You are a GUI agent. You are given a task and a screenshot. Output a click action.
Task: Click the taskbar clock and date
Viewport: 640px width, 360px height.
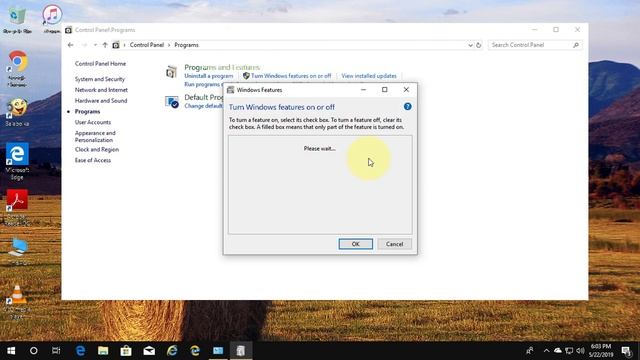click(601, 351)
